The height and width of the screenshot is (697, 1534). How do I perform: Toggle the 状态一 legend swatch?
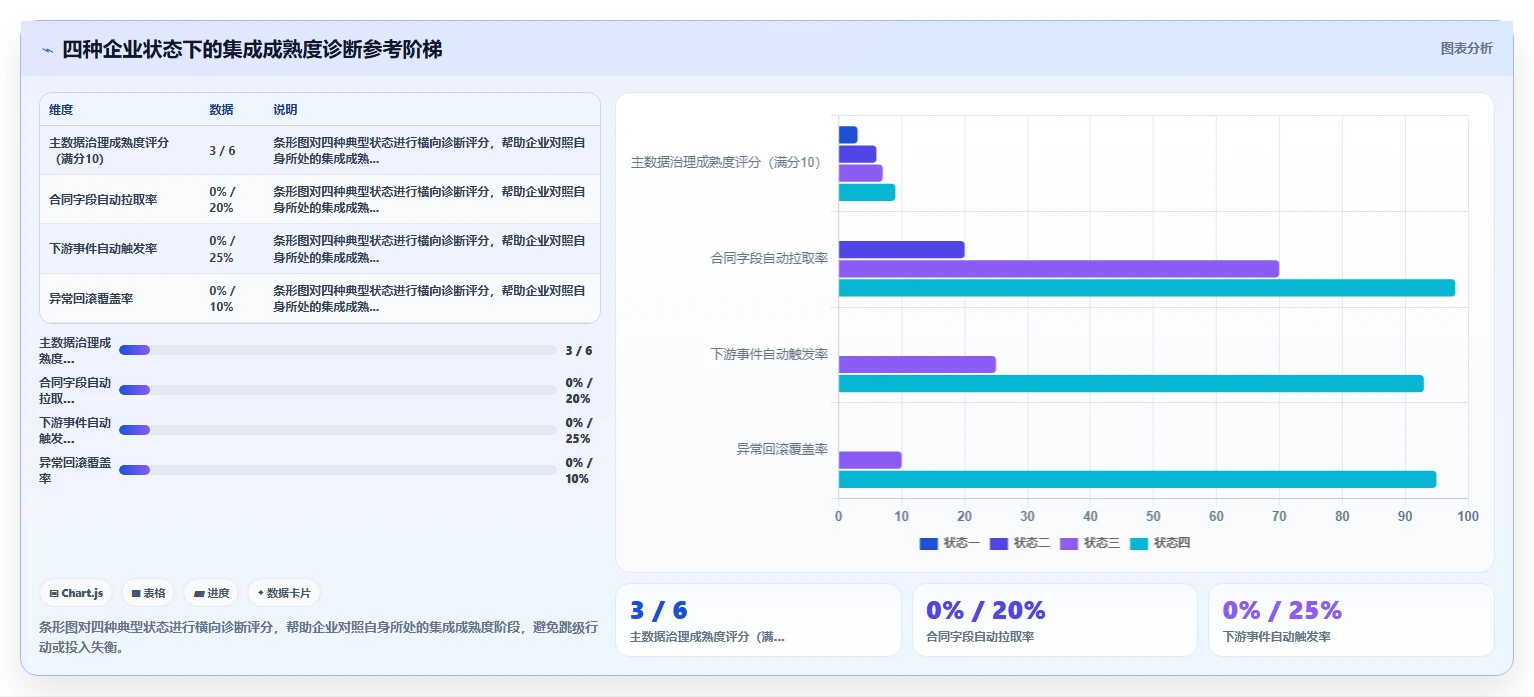tap(929, 543)
